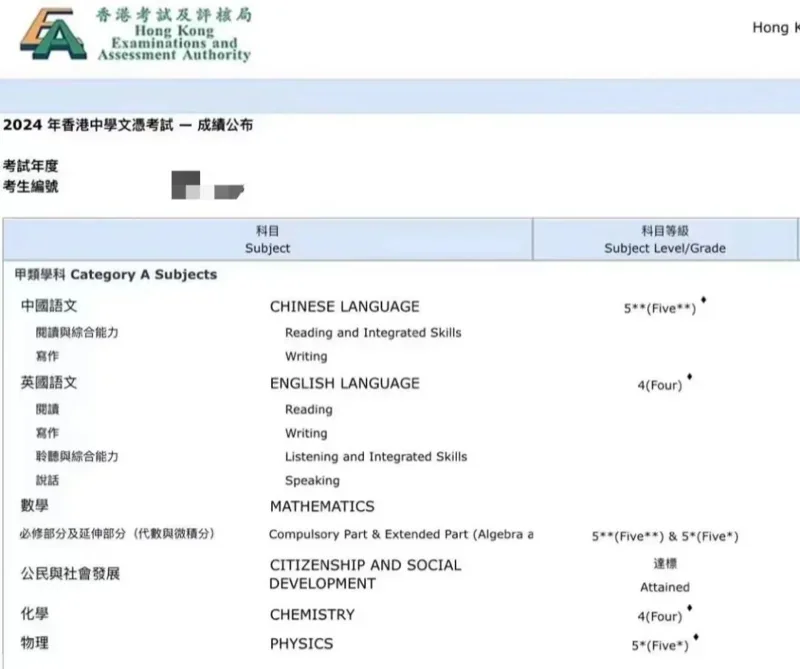Click the '5**(Five**) & 5*(Five*)' Mathematics grade

[x=665, y=536]
